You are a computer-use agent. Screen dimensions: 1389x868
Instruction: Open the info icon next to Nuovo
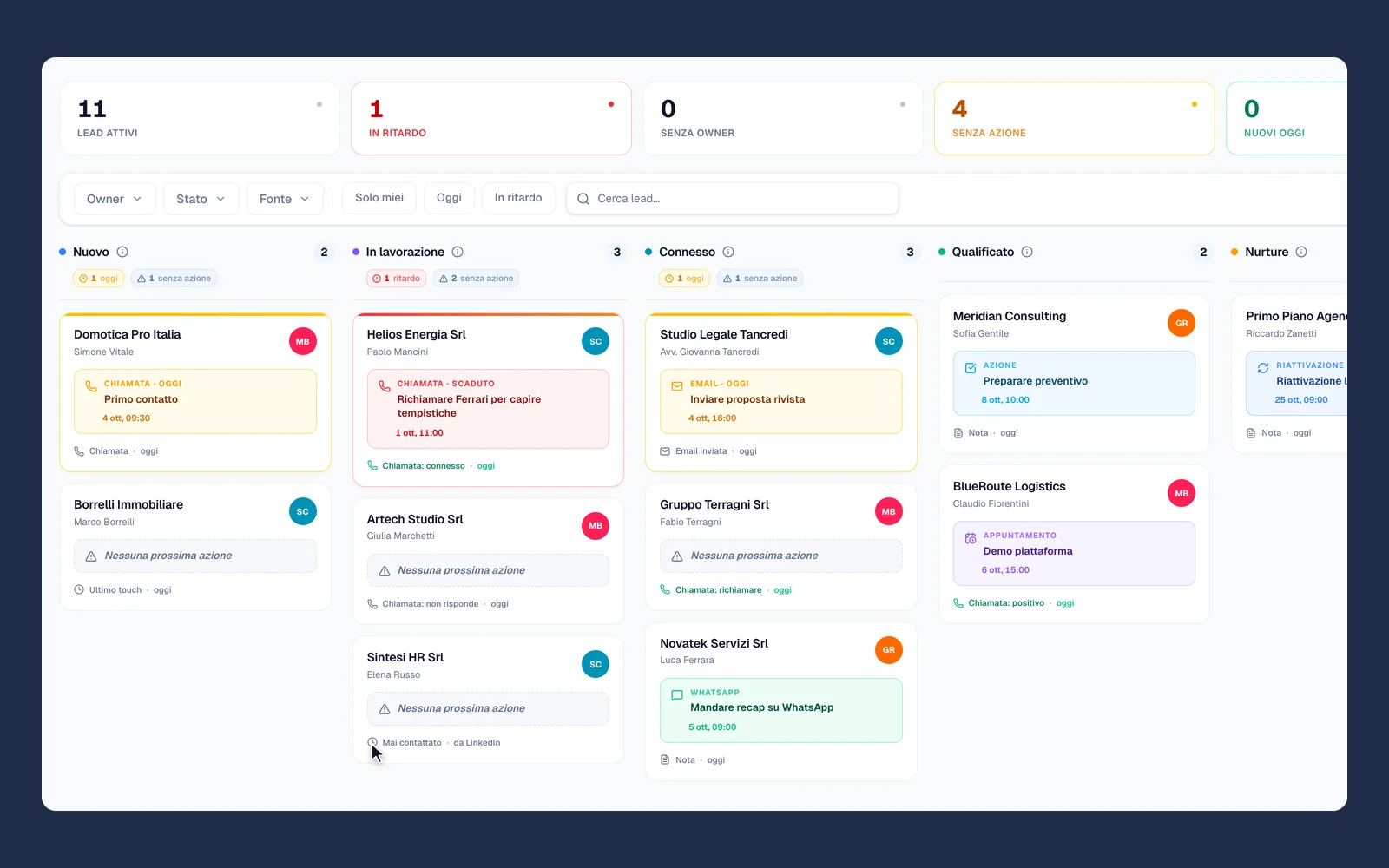pos(122,252)
